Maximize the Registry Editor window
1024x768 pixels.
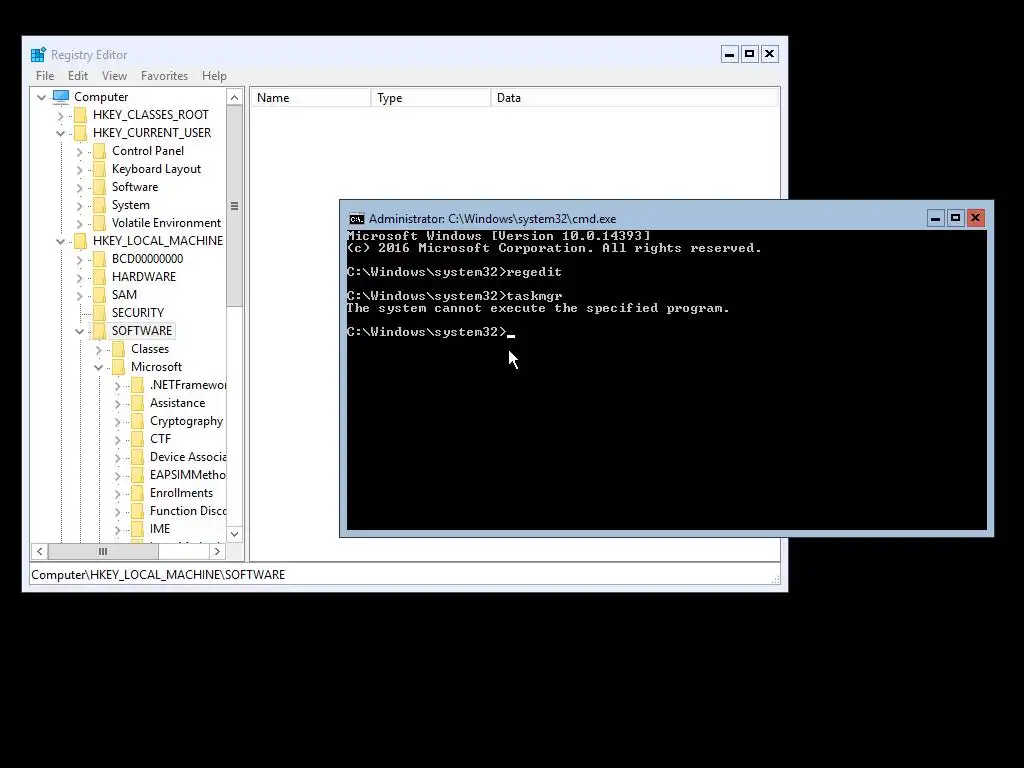750,54
